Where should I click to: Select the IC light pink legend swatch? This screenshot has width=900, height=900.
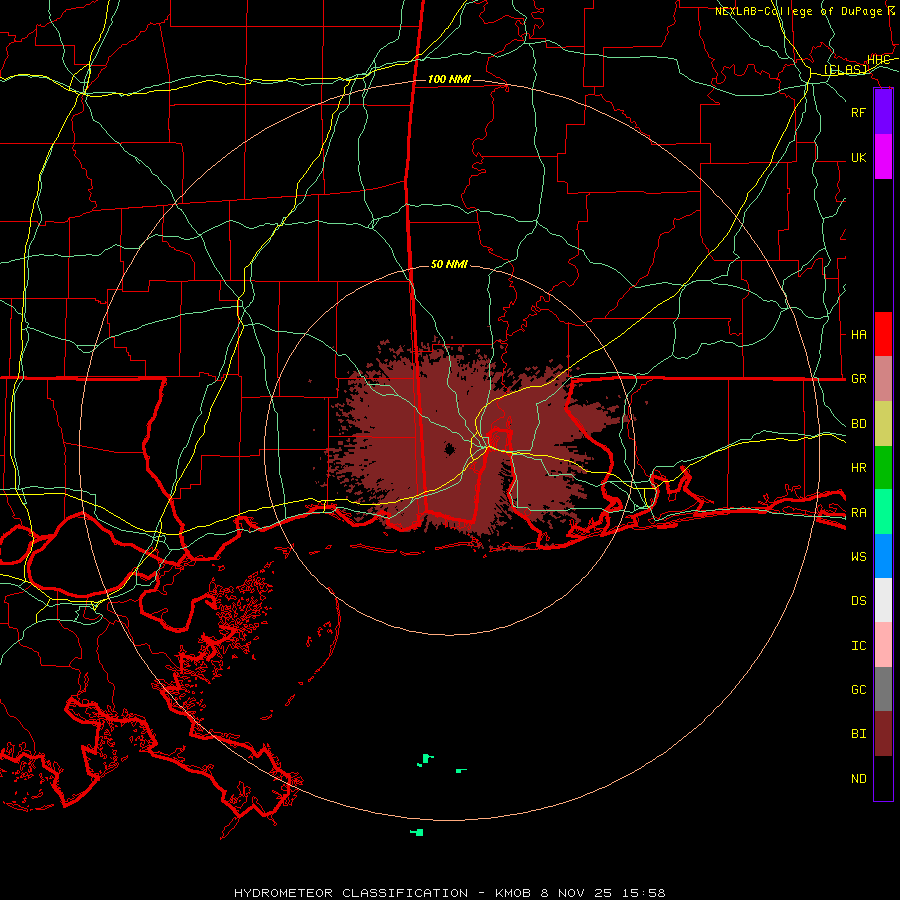[883, 645]
